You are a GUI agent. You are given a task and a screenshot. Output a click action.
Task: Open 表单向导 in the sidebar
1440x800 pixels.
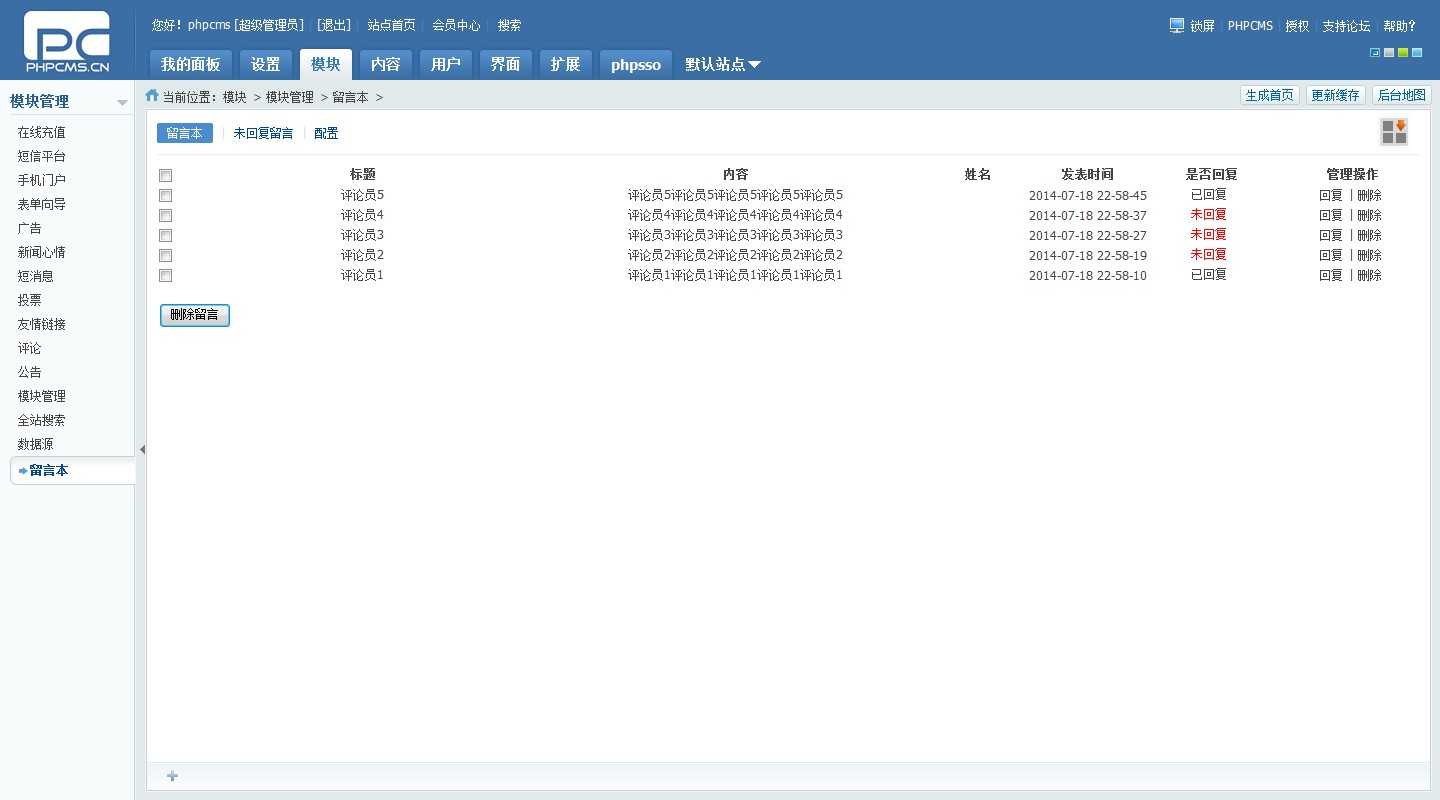(x=41, y=204)
